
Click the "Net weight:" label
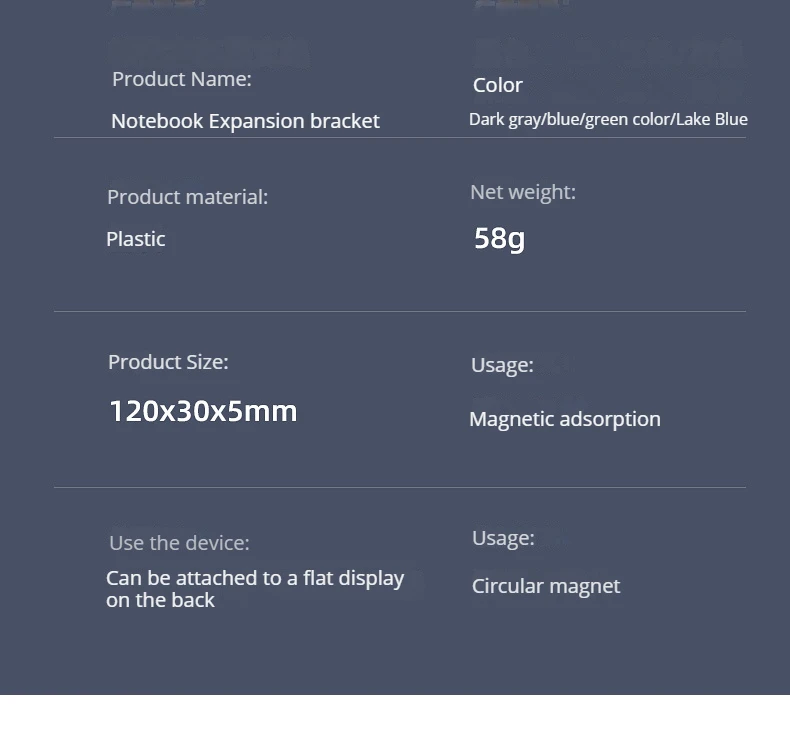522,192
